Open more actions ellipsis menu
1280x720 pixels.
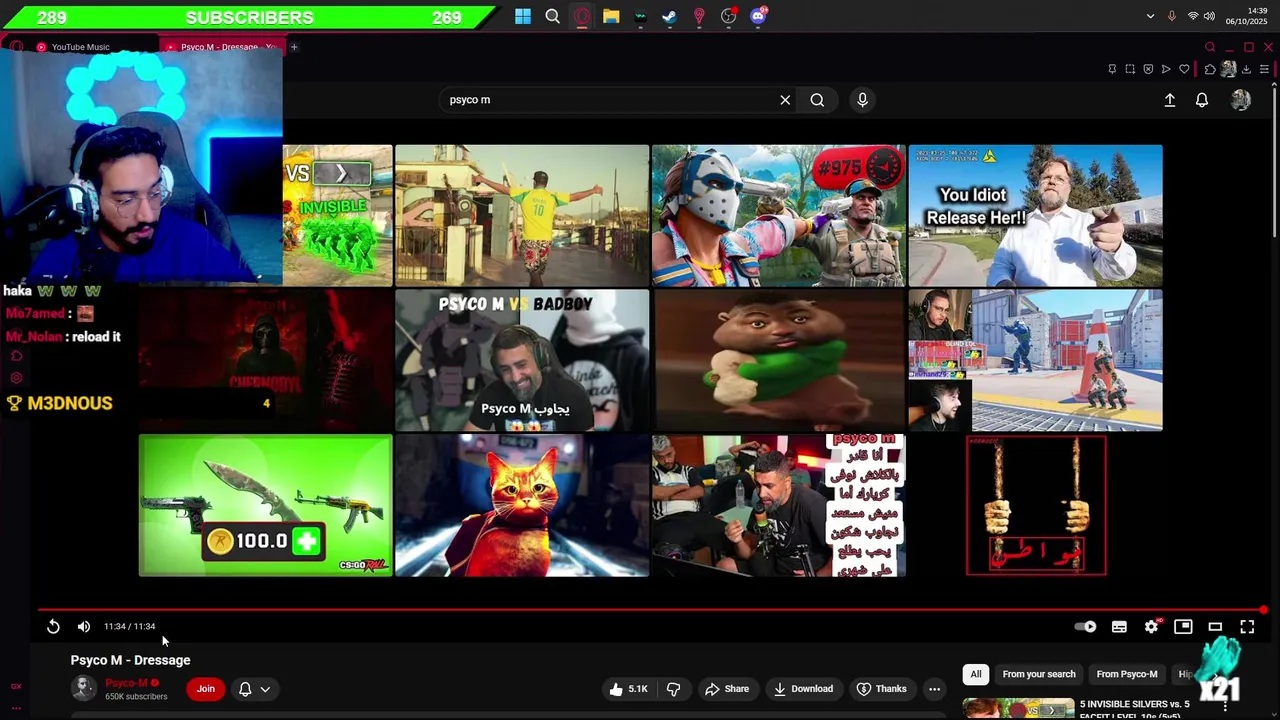[x=934, y=688]
